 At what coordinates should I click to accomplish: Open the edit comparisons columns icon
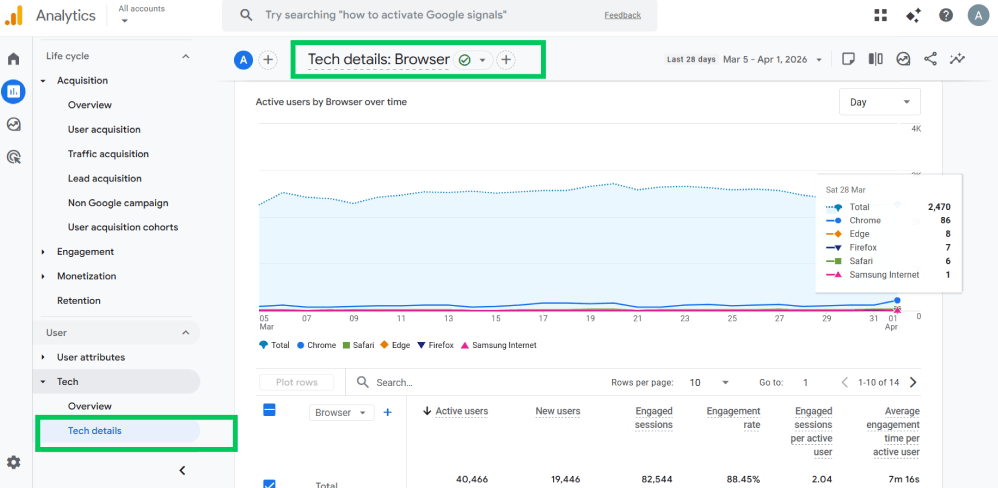[x=876, y=59]
